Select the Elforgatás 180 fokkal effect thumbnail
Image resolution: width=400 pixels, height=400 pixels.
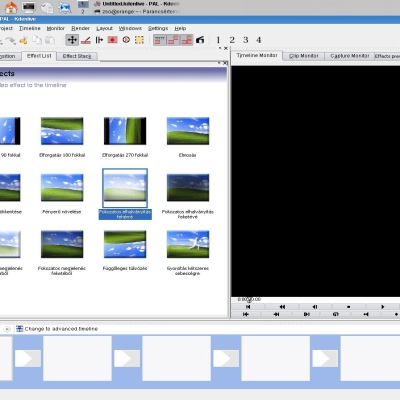(x=62, y=131)
